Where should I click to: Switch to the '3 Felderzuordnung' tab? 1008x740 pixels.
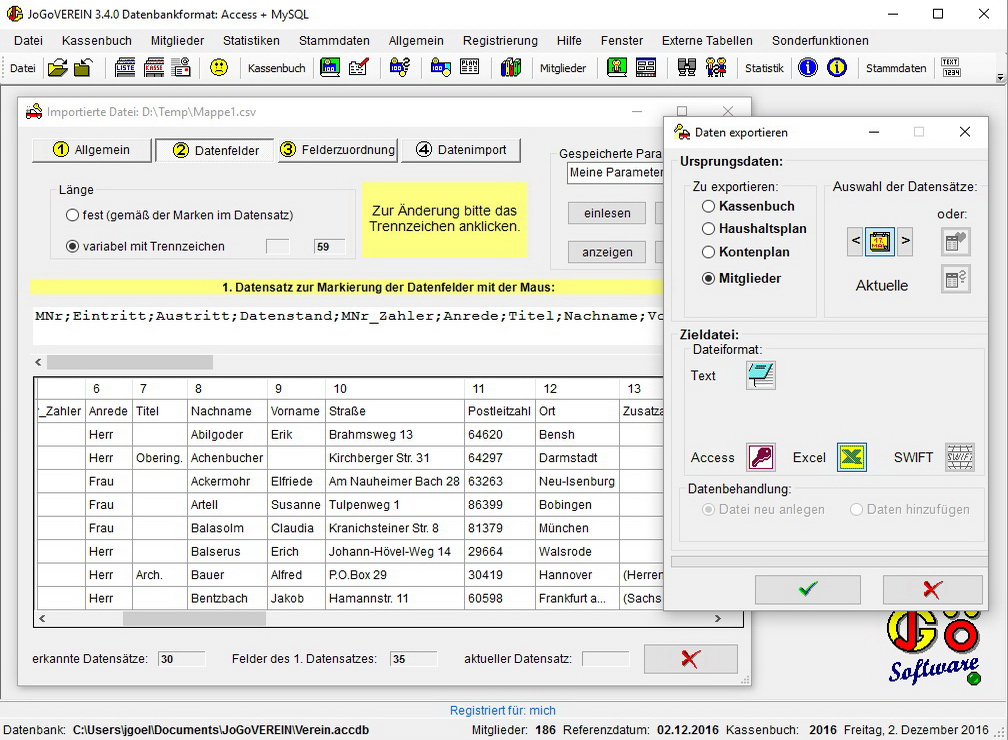tap(338, 150)
